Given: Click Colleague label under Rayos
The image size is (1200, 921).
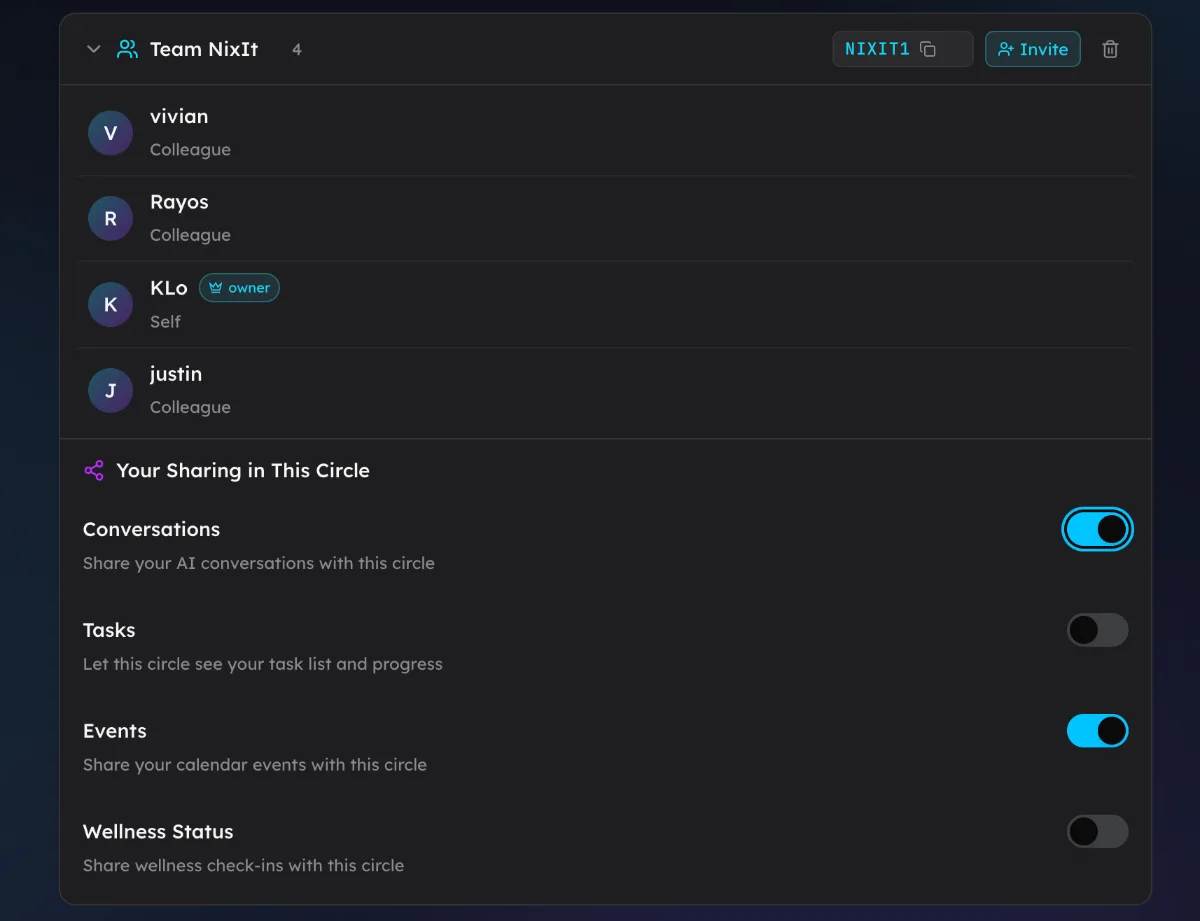Looking at the screenshot, I should pyautogui.click(x=190, y=235).
